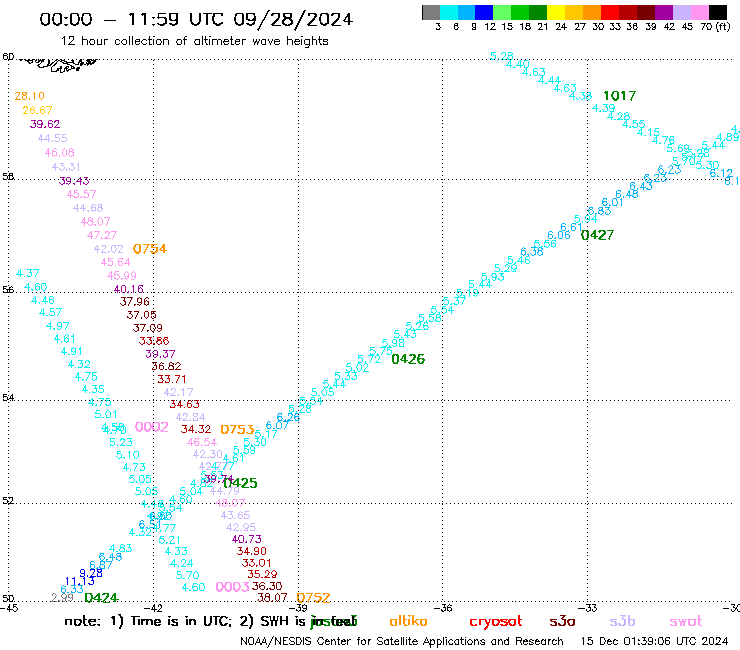740x650 pixels.
Task: Select the pink swatch in the color legend
Action: pos(700,12)
